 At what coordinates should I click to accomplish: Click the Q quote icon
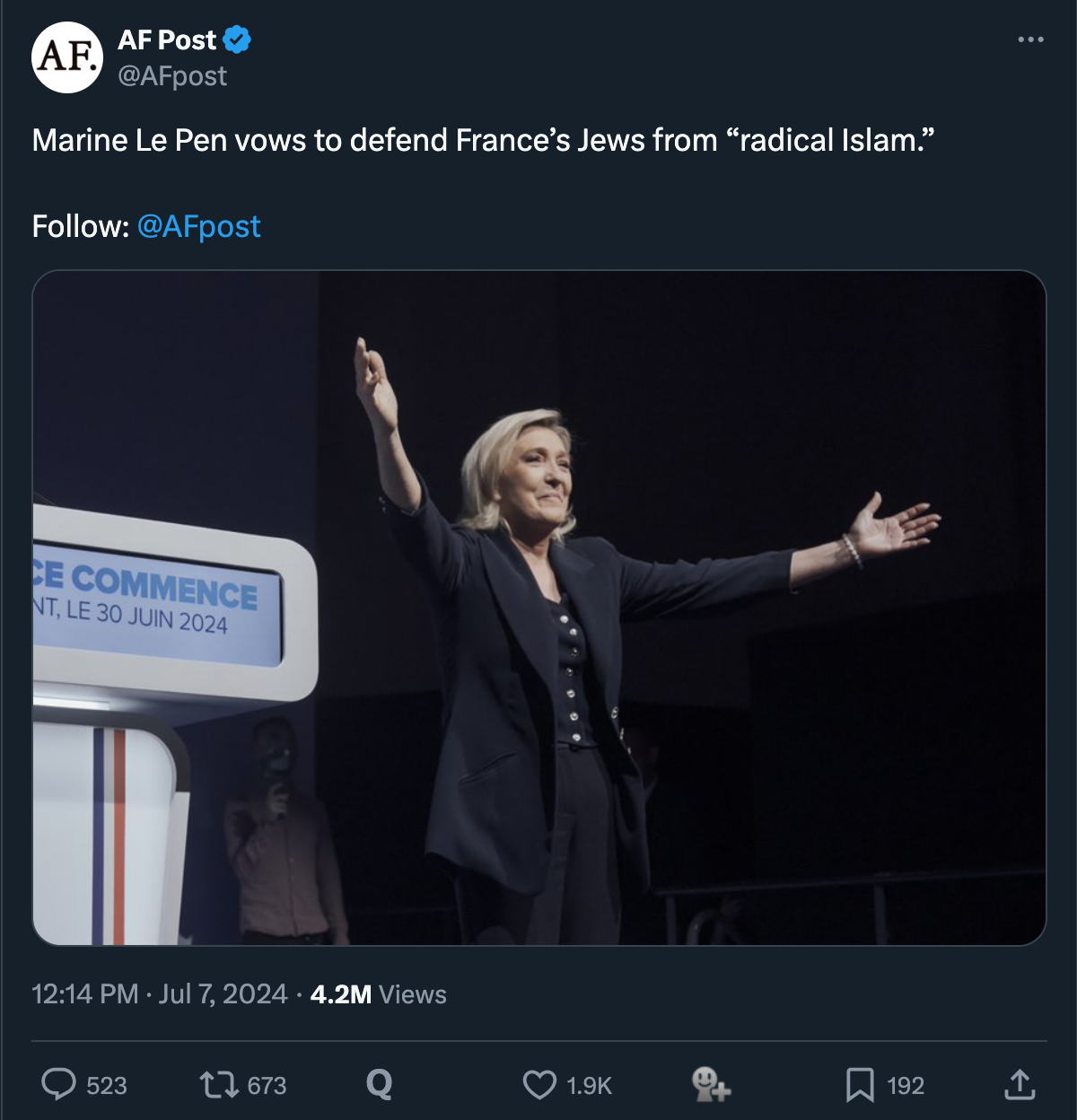pos(380,1084)
